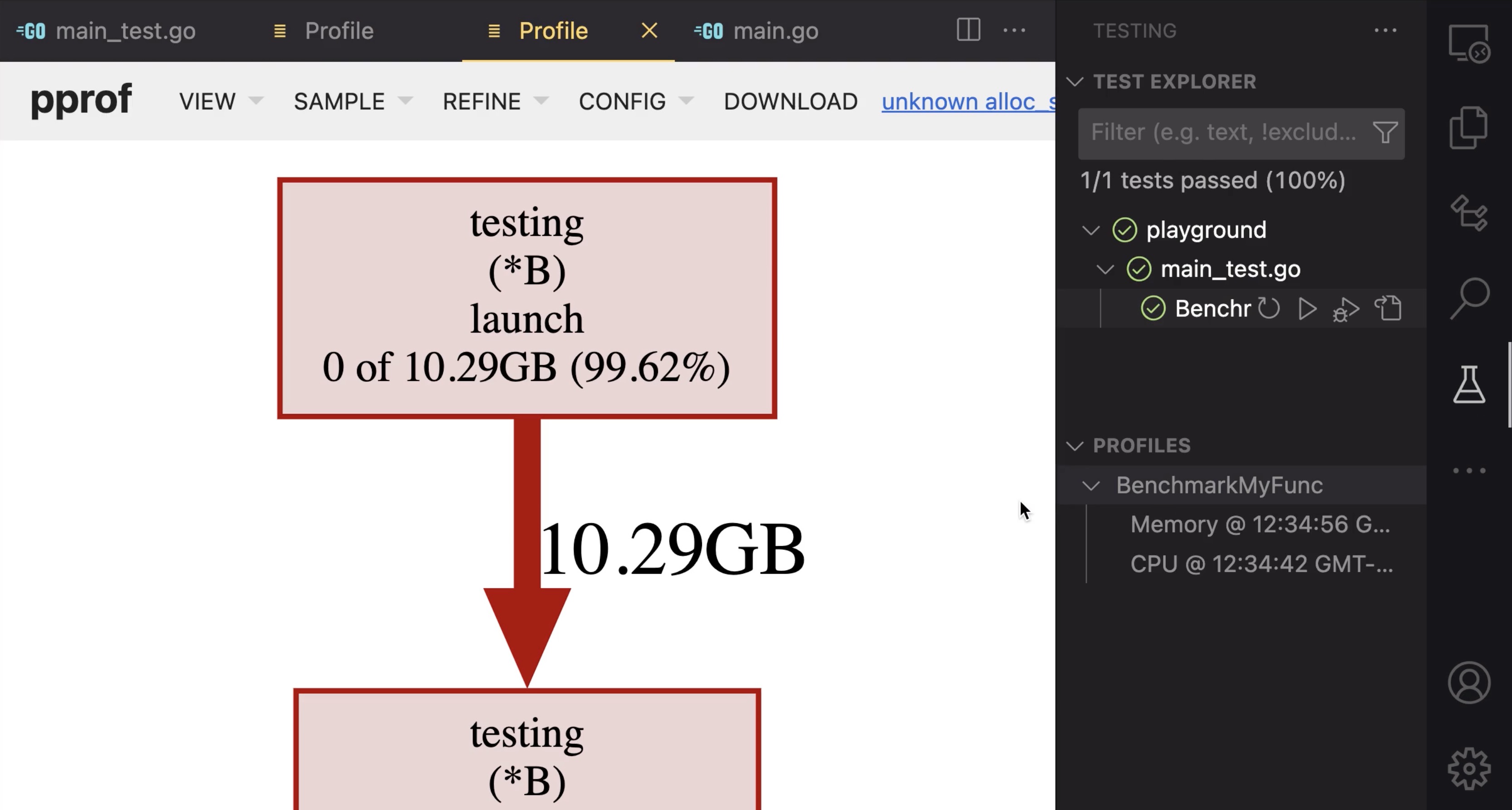The image size is (1512, 810).
Task: Go to test file icon for Benchmark
Action: tap(1389, 308)
